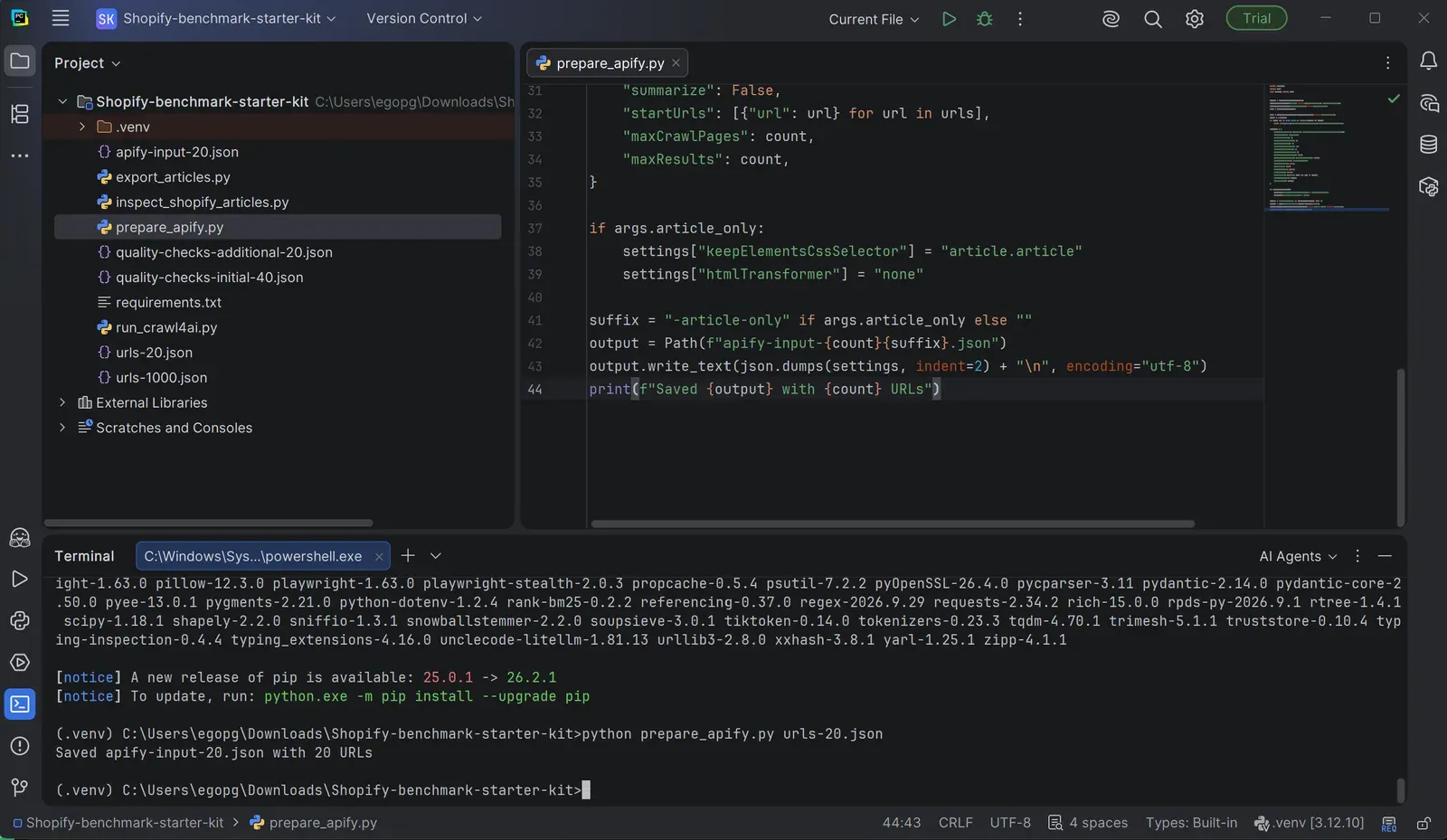This screenshot has width=1447, height=840.
Task: Open the Python Packages tool window
Action: pos(1429,186)
